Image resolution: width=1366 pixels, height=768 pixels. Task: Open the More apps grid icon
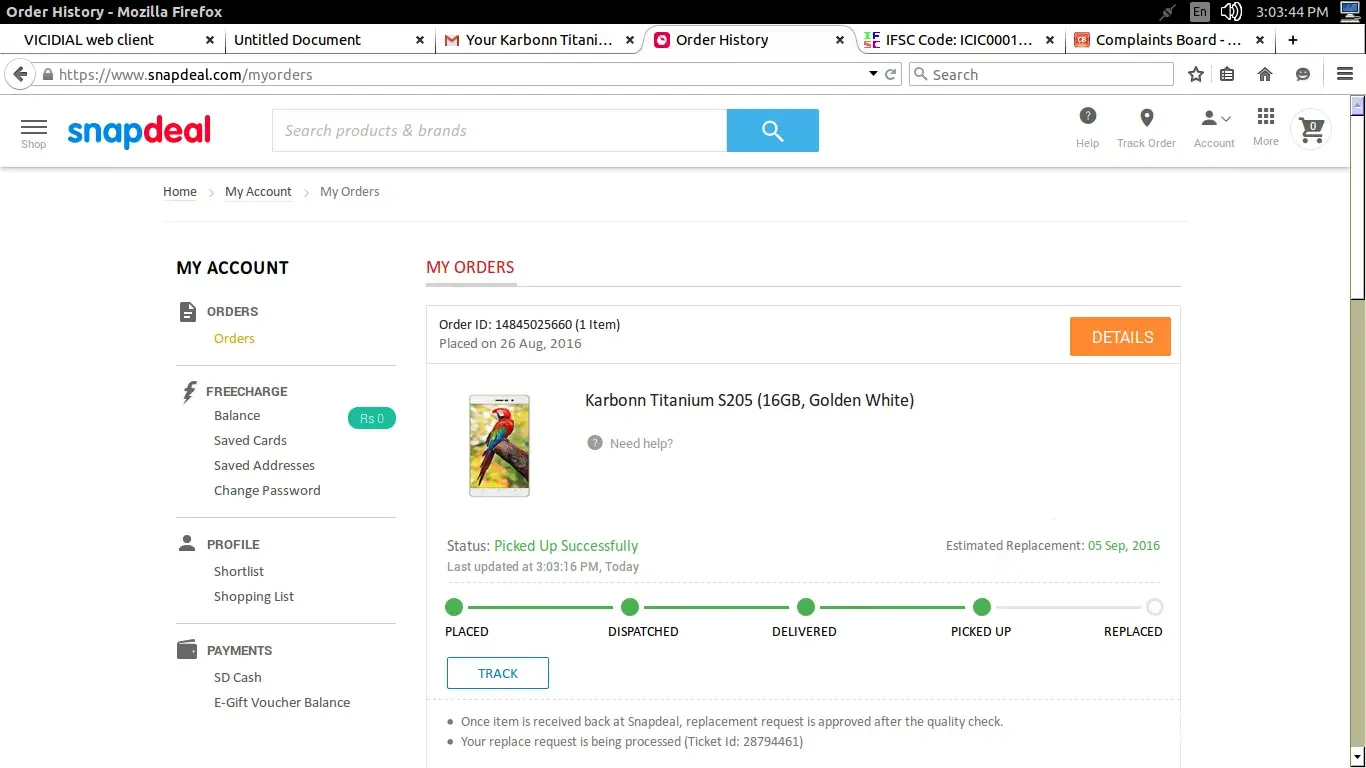click(x=1266, y=118)
